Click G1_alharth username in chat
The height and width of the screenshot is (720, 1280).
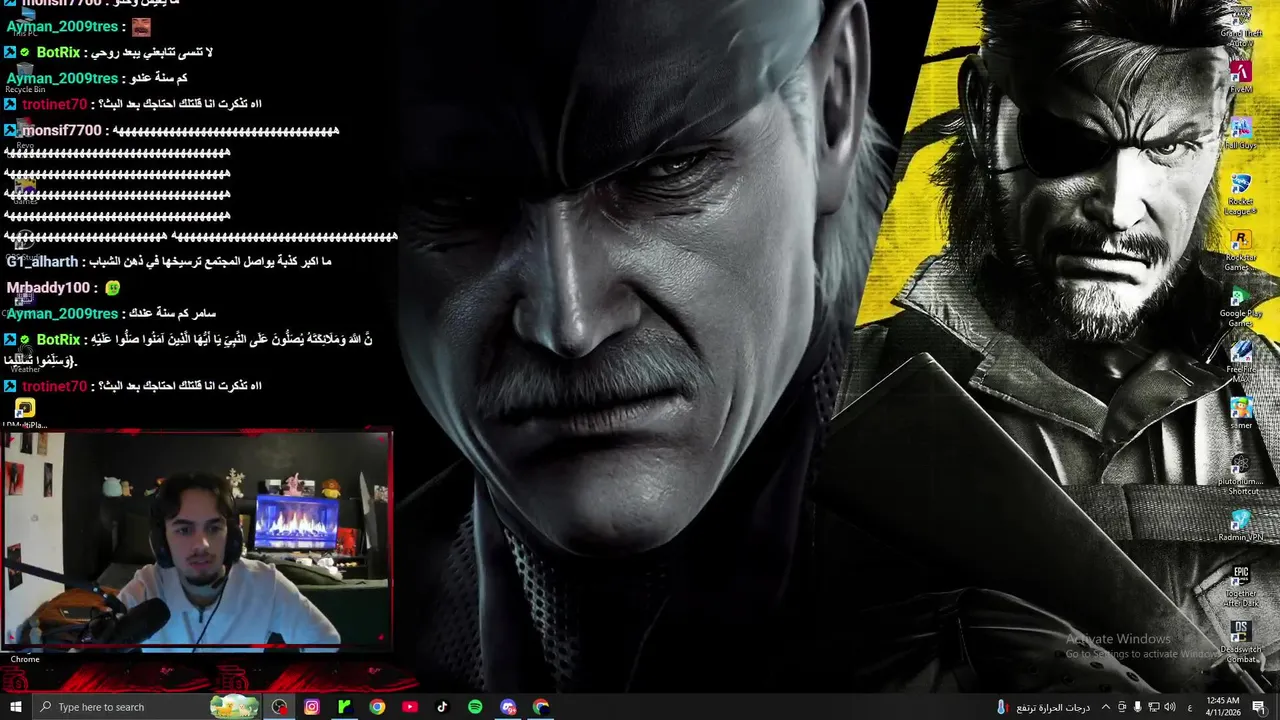[x=42, y=262]
